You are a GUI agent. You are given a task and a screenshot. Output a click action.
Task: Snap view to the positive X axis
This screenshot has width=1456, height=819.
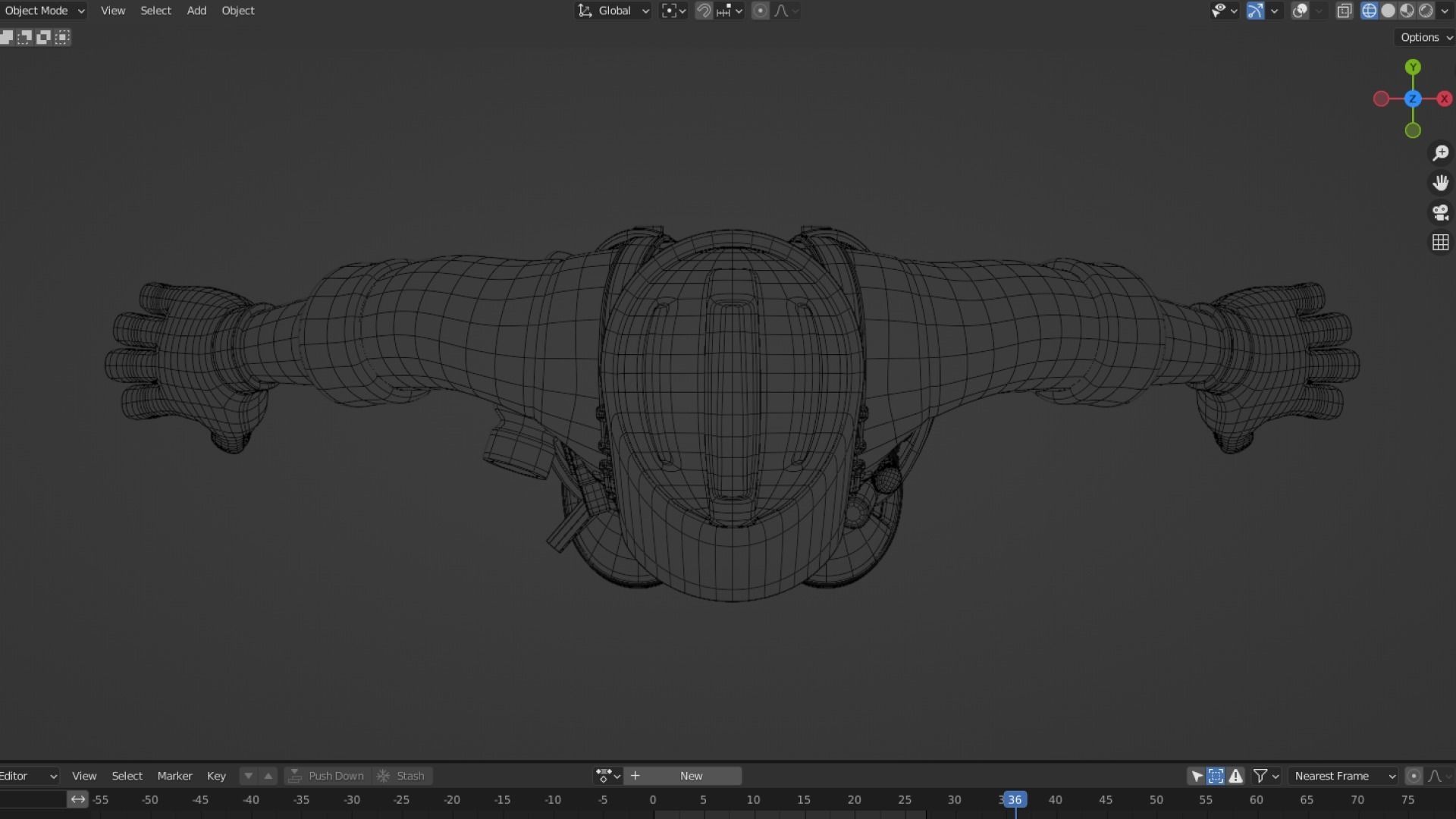point(1445,99)
